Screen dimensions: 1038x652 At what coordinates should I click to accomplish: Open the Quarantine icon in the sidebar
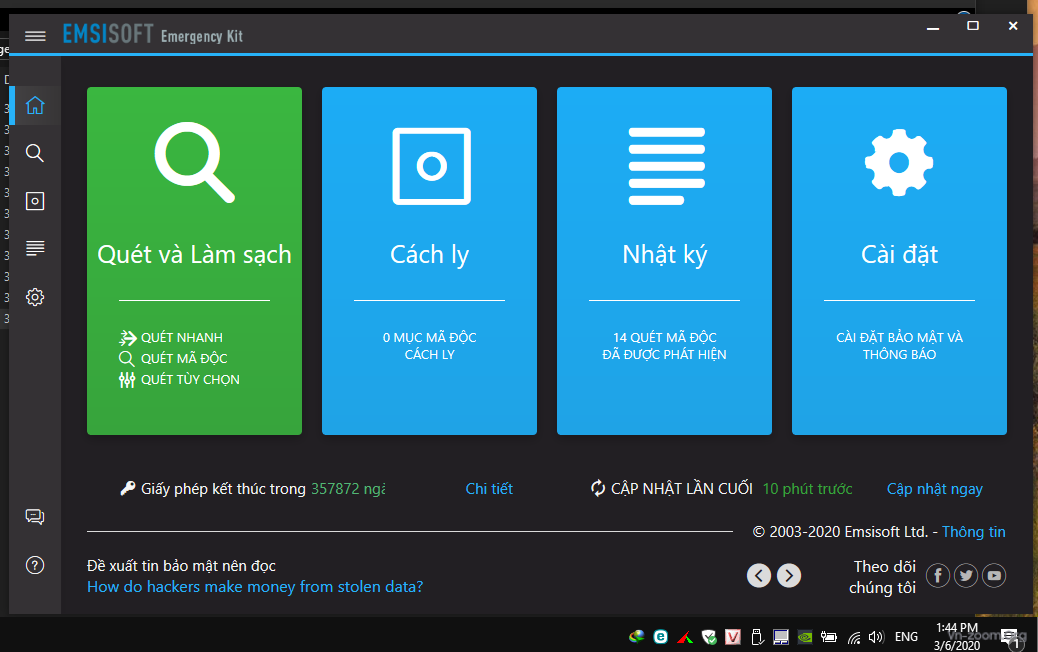coord(35,201)
